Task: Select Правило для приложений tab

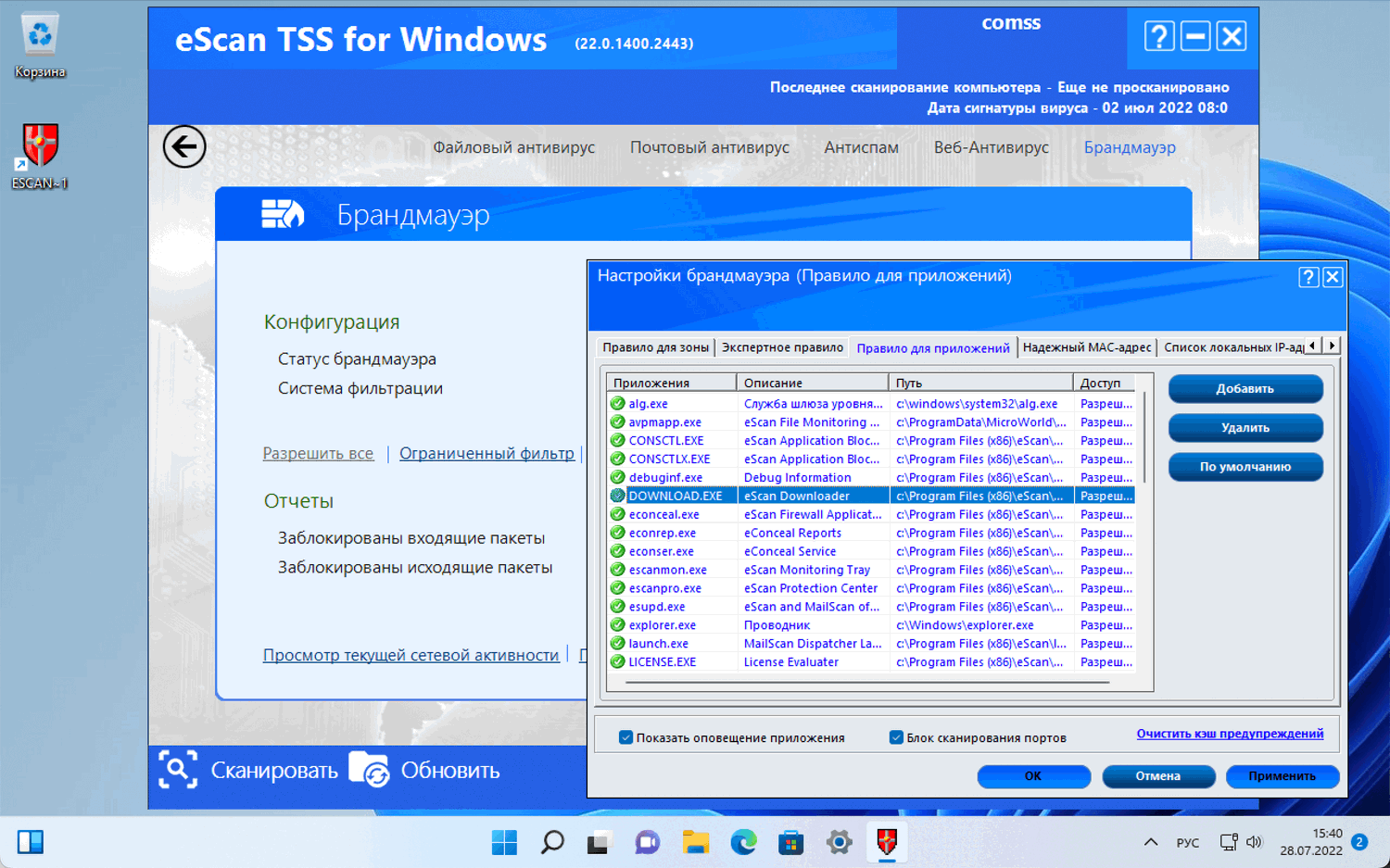Action: coord(933,348)
